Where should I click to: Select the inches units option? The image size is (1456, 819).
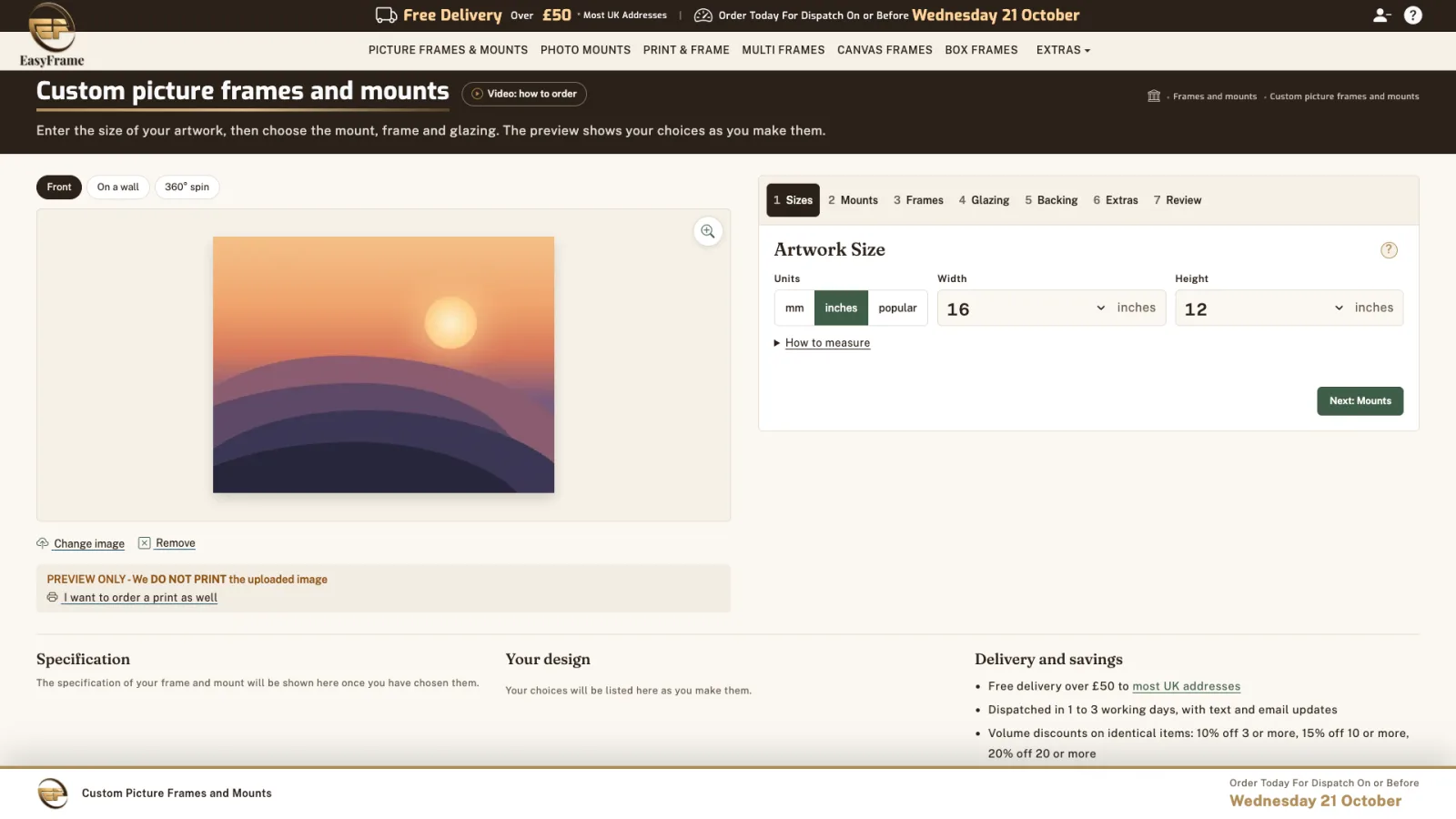pyautogui.click(x=841, y=308)
